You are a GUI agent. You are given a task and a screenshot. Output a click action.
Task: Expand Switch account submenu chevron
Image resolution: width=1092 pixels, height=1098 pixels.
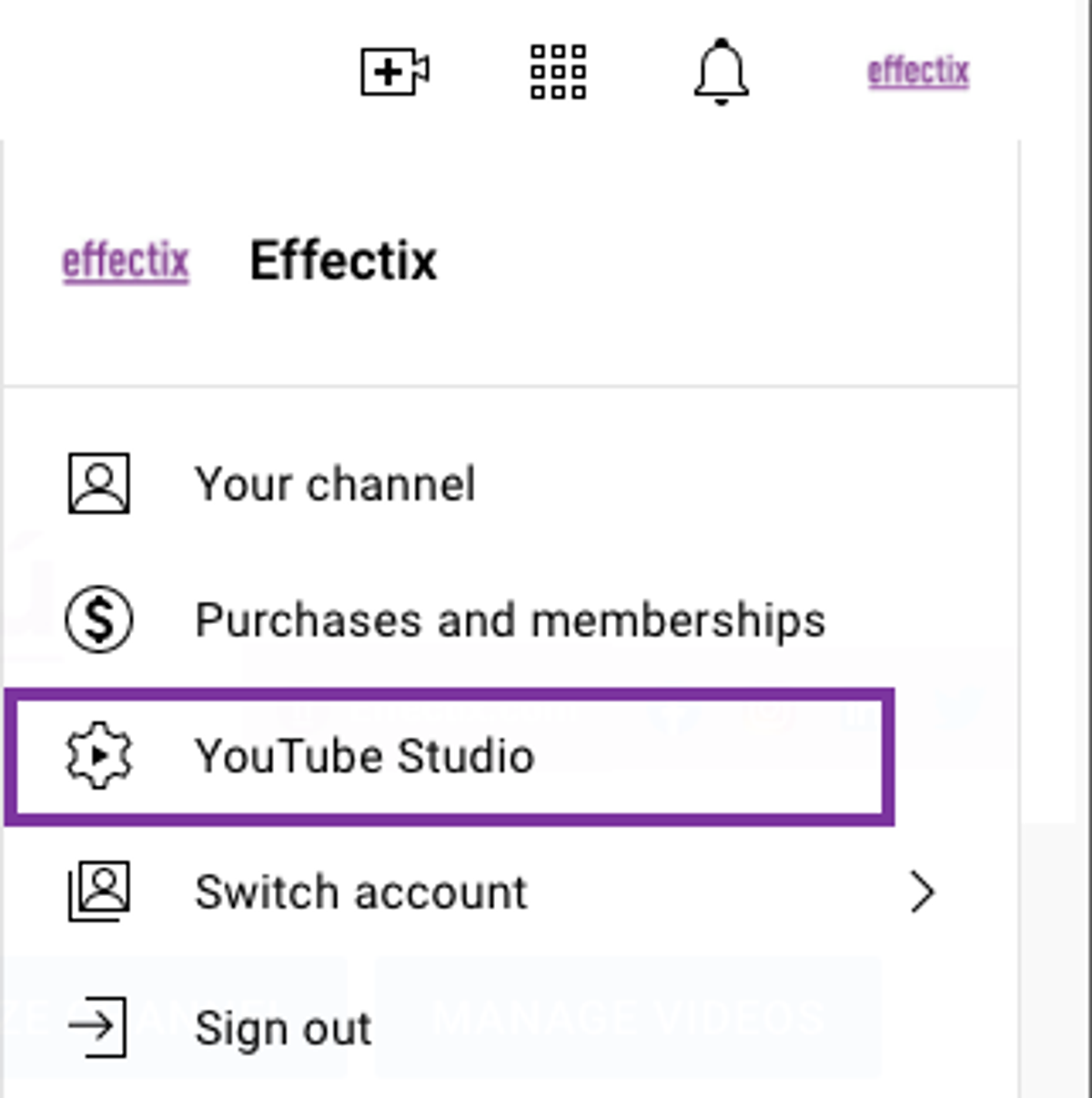[923, 891]
